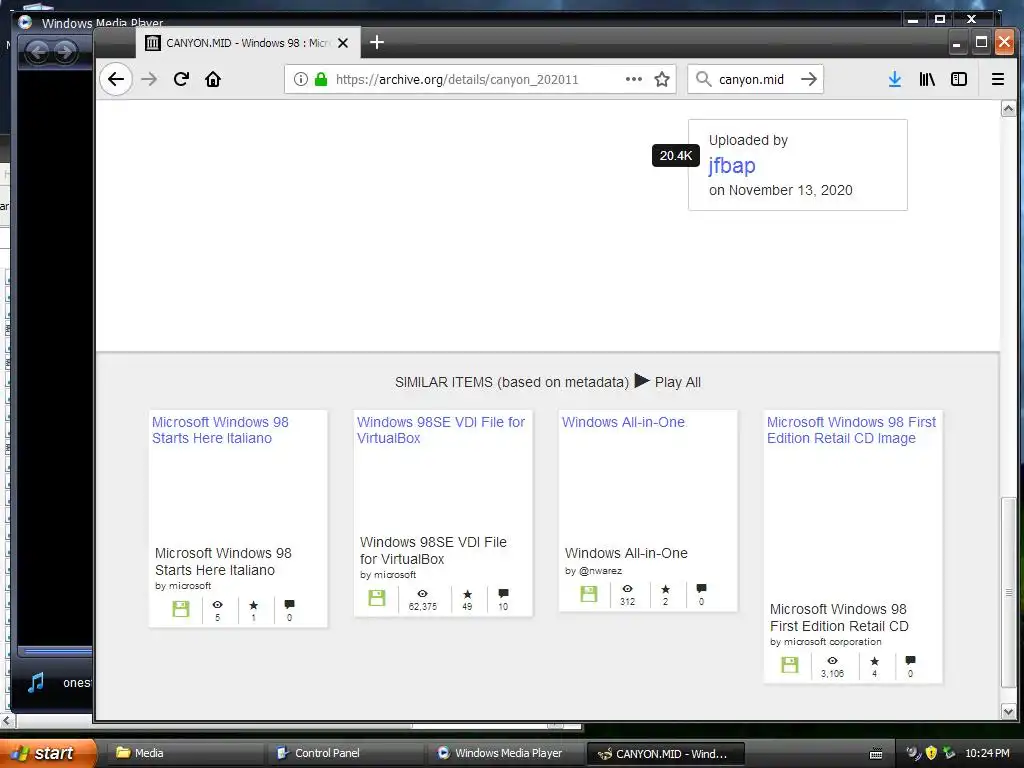Open the Firefox hamburger menu
Viewport: 1024px width, 768px height.
[998, 80]
